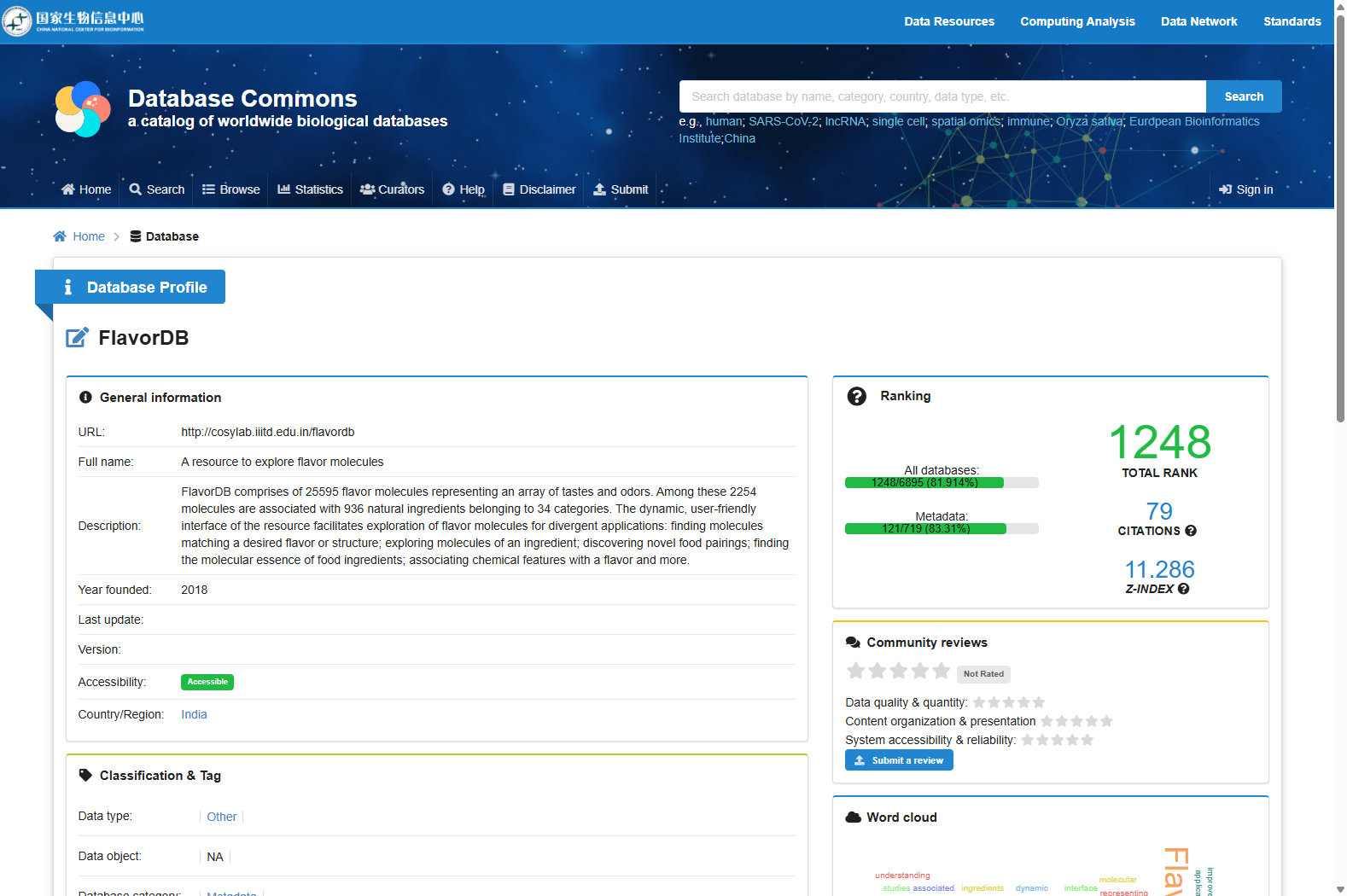Click the 'lncRNA' example link
1347x896 pixels.
coord(845,121)
